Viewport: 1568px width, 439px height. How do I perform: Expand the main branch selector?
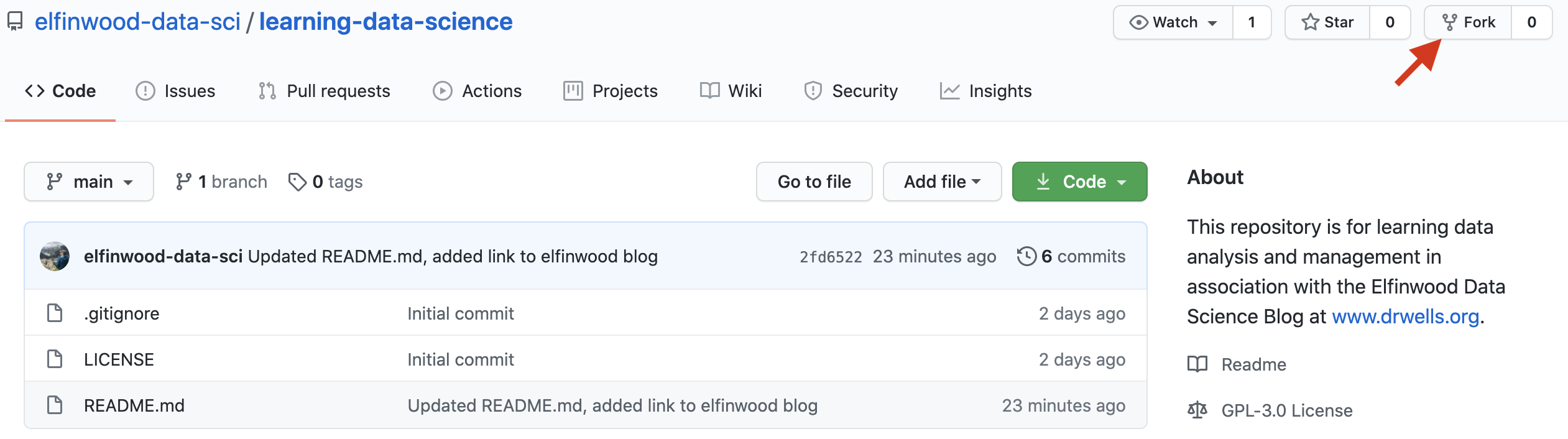(x=89, y=182)
